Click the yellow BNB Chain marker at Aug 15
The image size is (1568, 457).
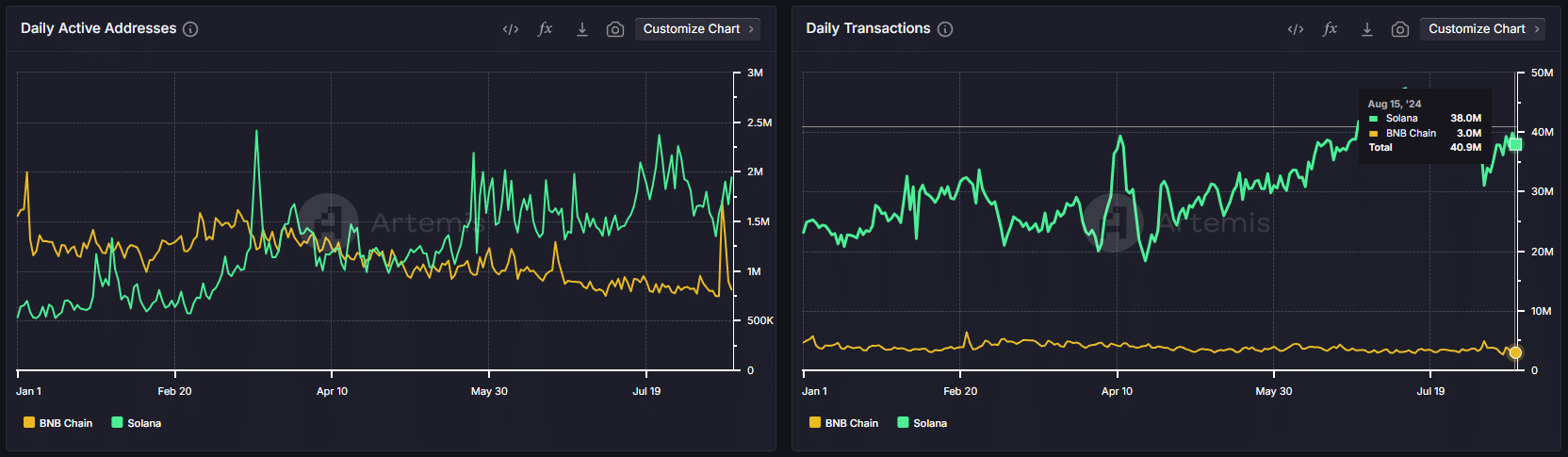point(1515,352)
